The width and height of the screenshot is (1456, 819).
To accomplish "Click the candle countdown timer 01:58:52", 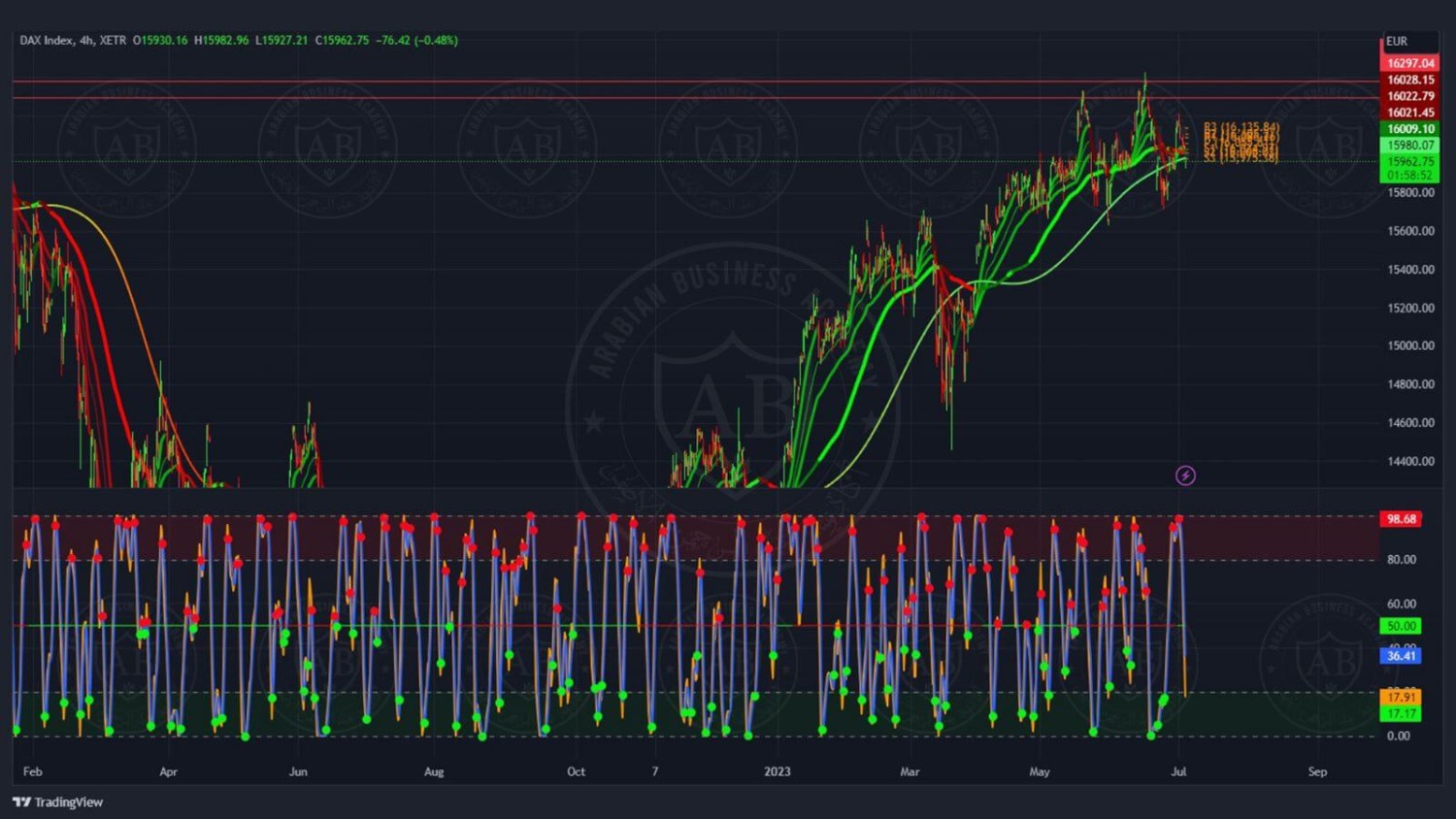I will [1409, 176].
